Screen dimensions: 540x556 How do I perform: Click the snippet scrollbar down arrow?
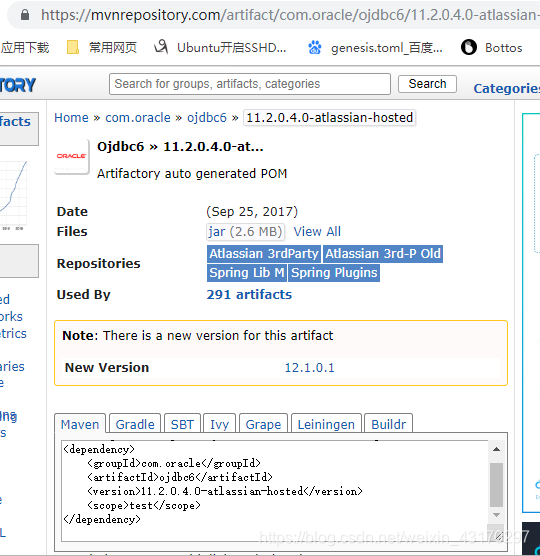pos(496,515)
